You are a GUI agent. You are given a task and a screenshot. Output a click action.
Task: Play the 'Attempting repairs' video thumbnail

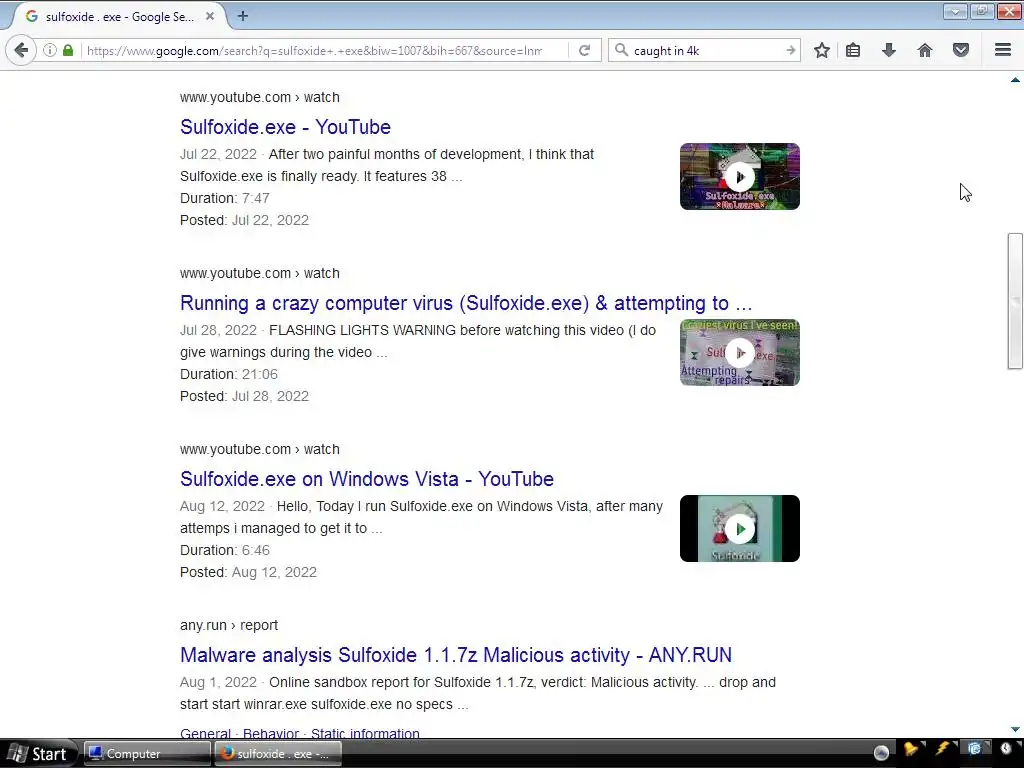(740, 353)
